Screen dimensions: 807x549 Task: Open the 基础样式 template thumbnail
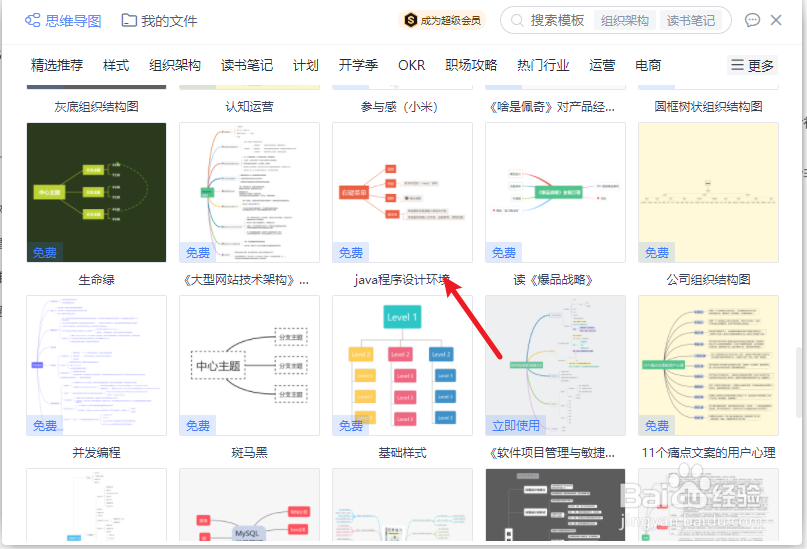(x=402, y=365)
